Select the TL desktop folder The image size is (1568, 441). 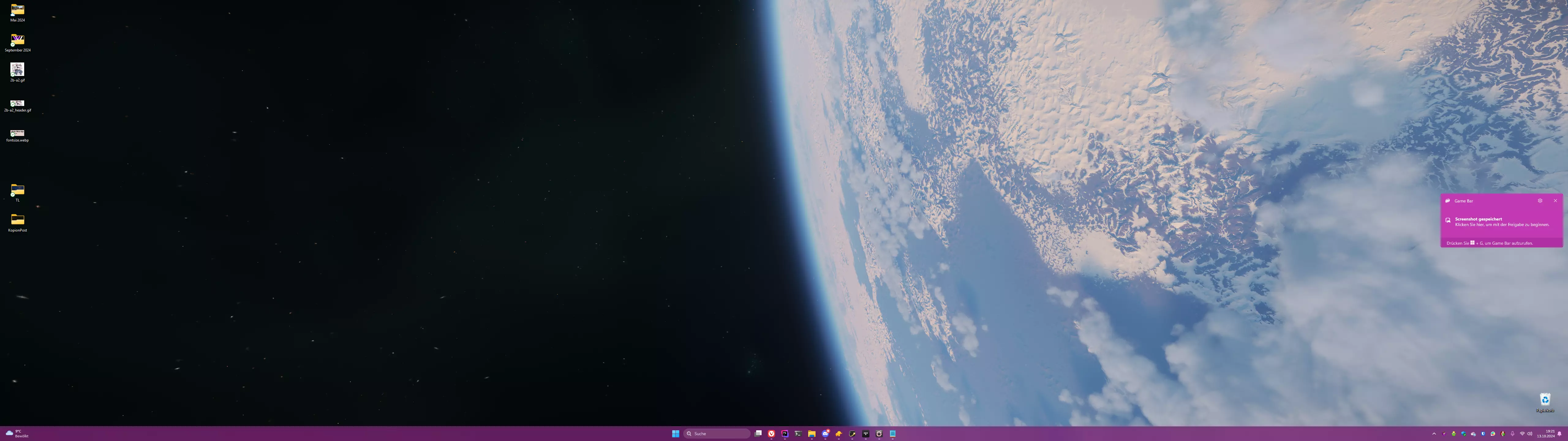(18, 193)
